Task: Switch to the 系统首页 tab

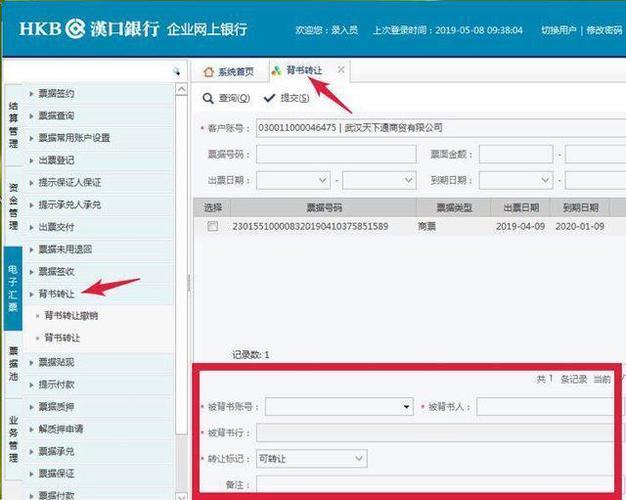Action: (229, 72)
